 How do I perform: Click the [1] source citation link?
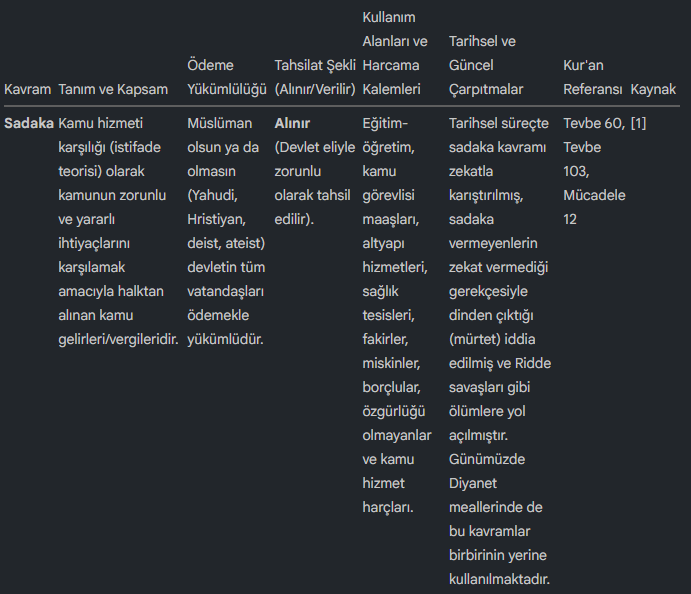pyautogui.click(x=638, y=123)
